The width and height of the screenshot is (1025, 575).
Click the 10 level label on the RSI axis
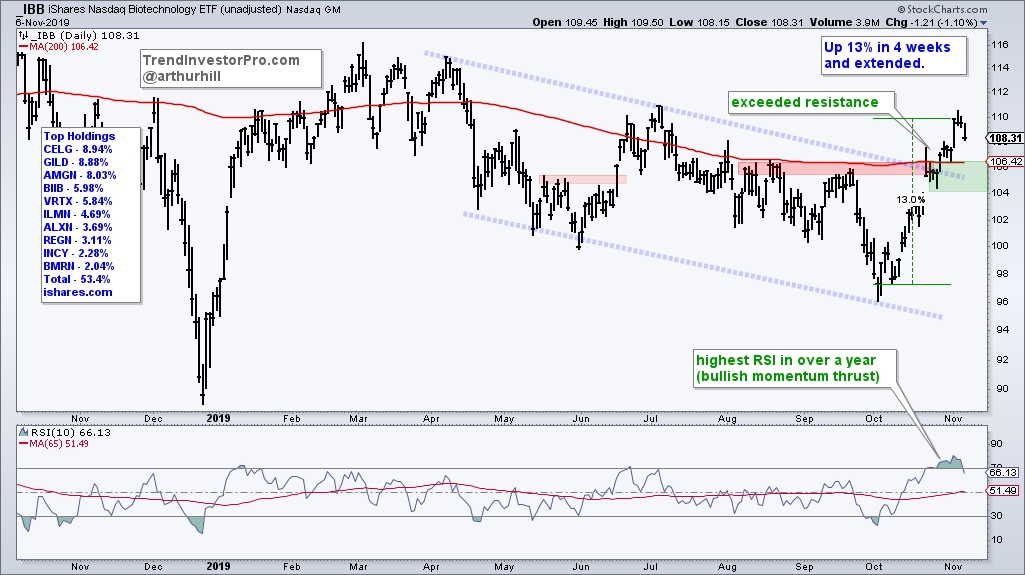click(997, 540)
